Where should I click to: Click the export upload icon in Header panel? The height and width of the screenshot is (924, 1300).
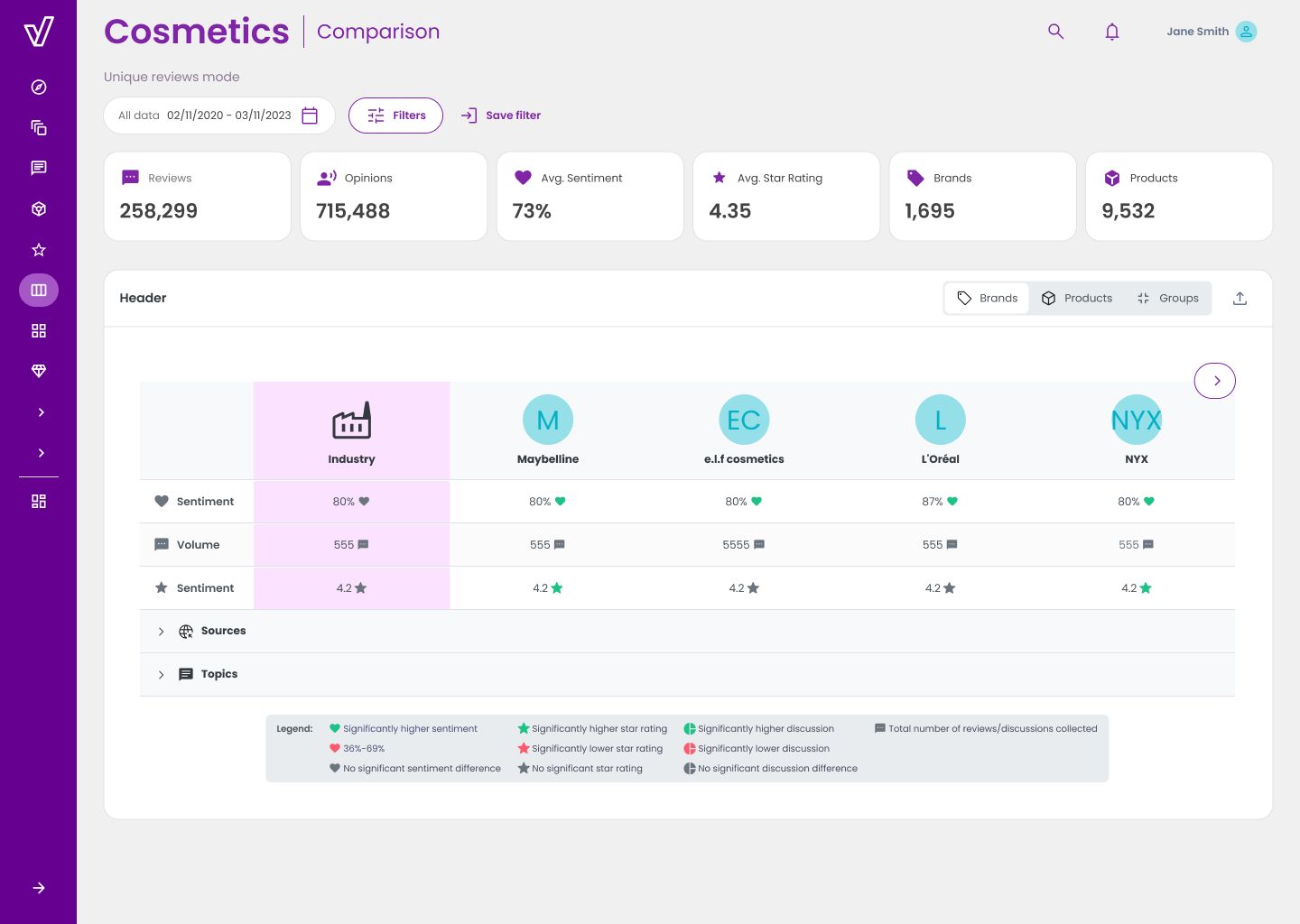tap(1240, 298)
